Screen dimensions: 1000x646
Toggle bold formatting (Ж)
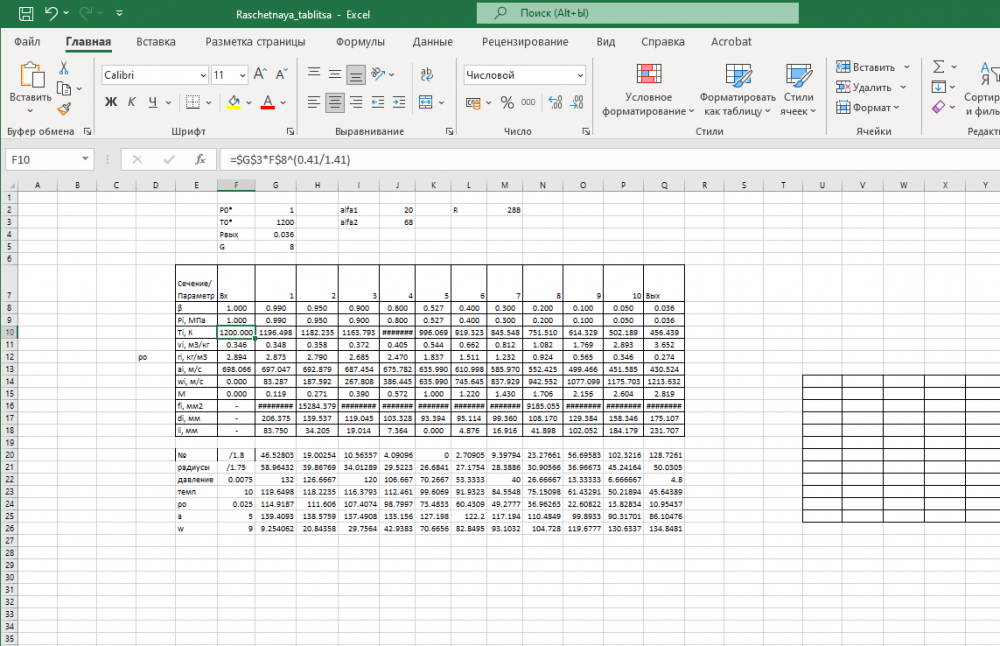(x=111, y=102)
